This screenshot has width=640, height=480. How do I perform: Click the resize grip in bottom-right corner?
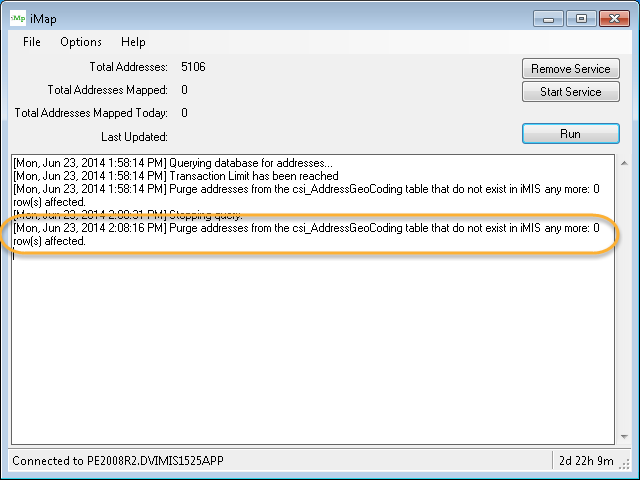point(630,469)
